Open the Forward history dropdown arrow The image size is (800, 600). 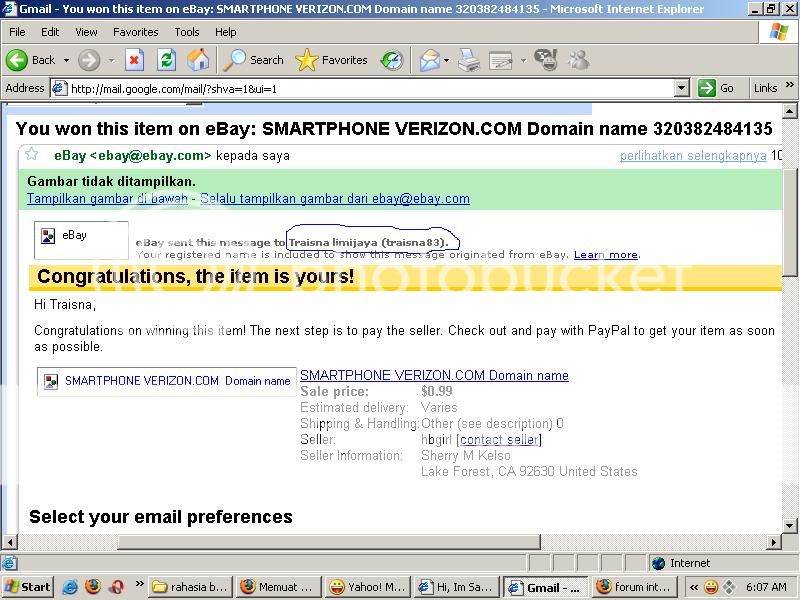click(x=111, y=60)
